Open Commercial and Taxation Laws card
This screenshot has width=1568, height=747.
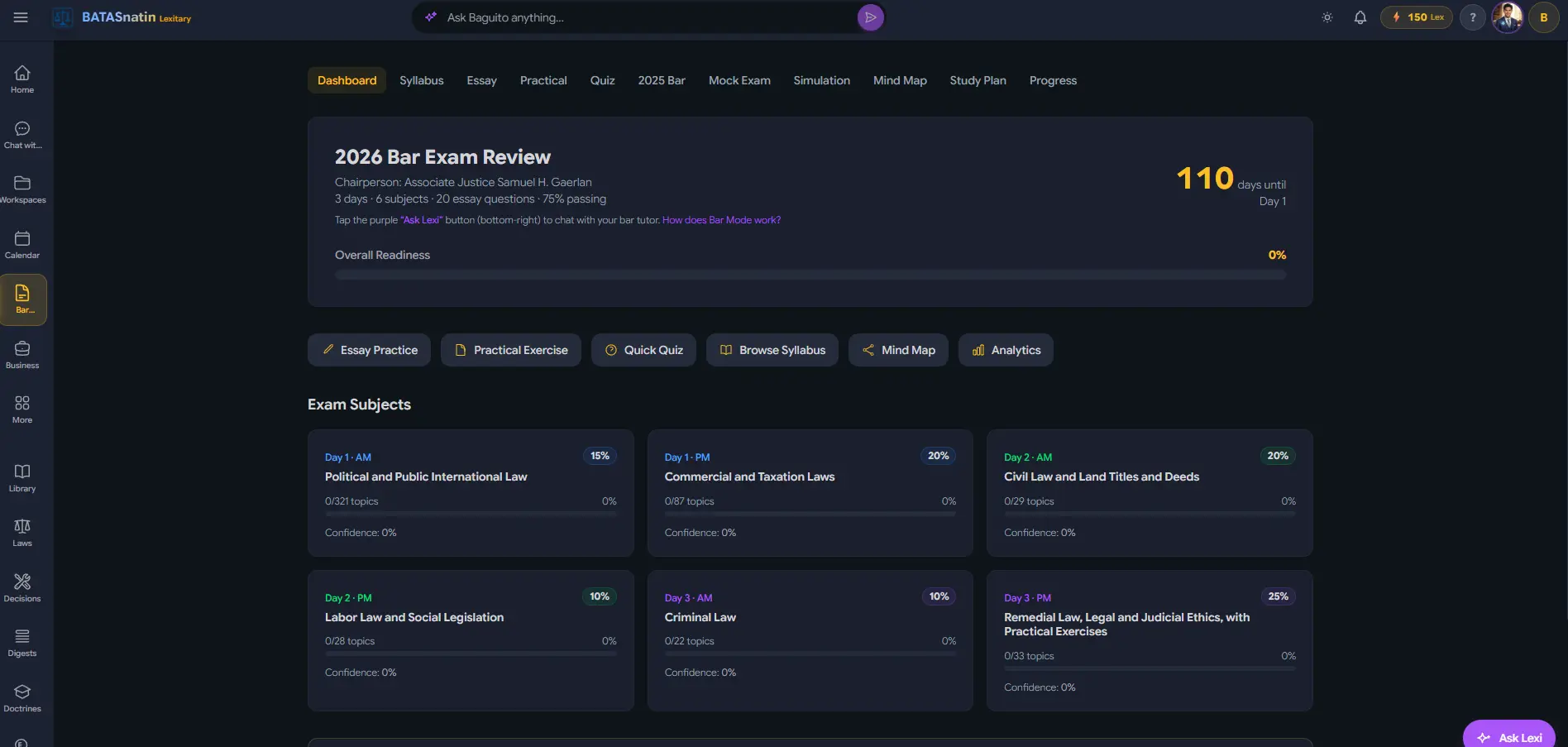pos(810,493)
